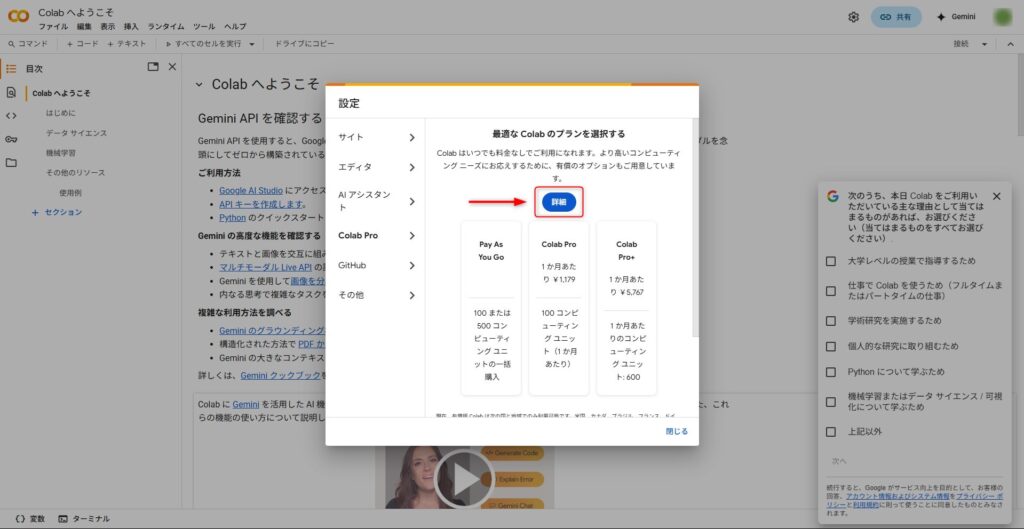
Task: Open the table of contents icon
Action: pyautogui.click(x=11, y=69)
